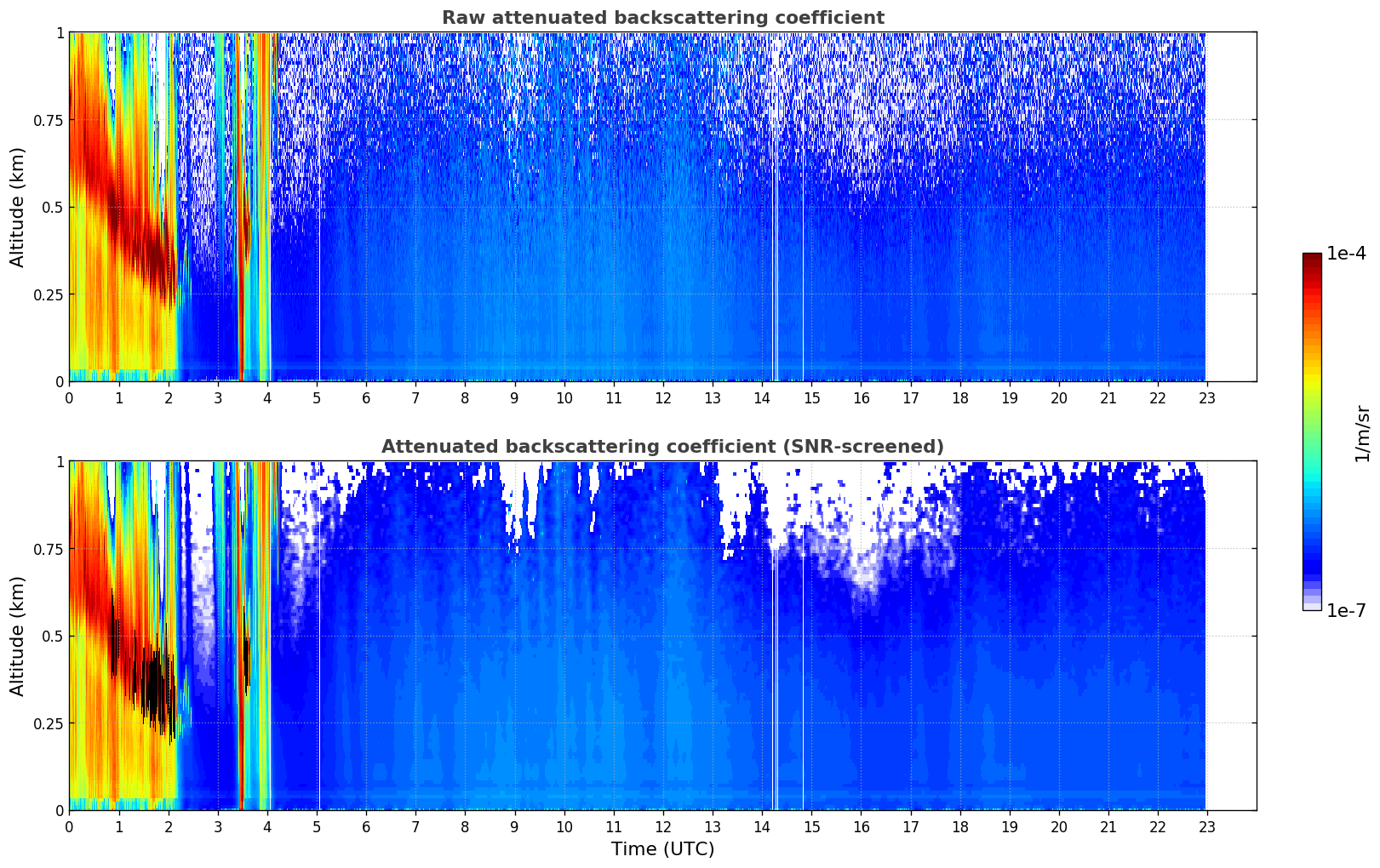
Task: Click the "0.5" tick on the bottom plot
Action: click(53, 637)
